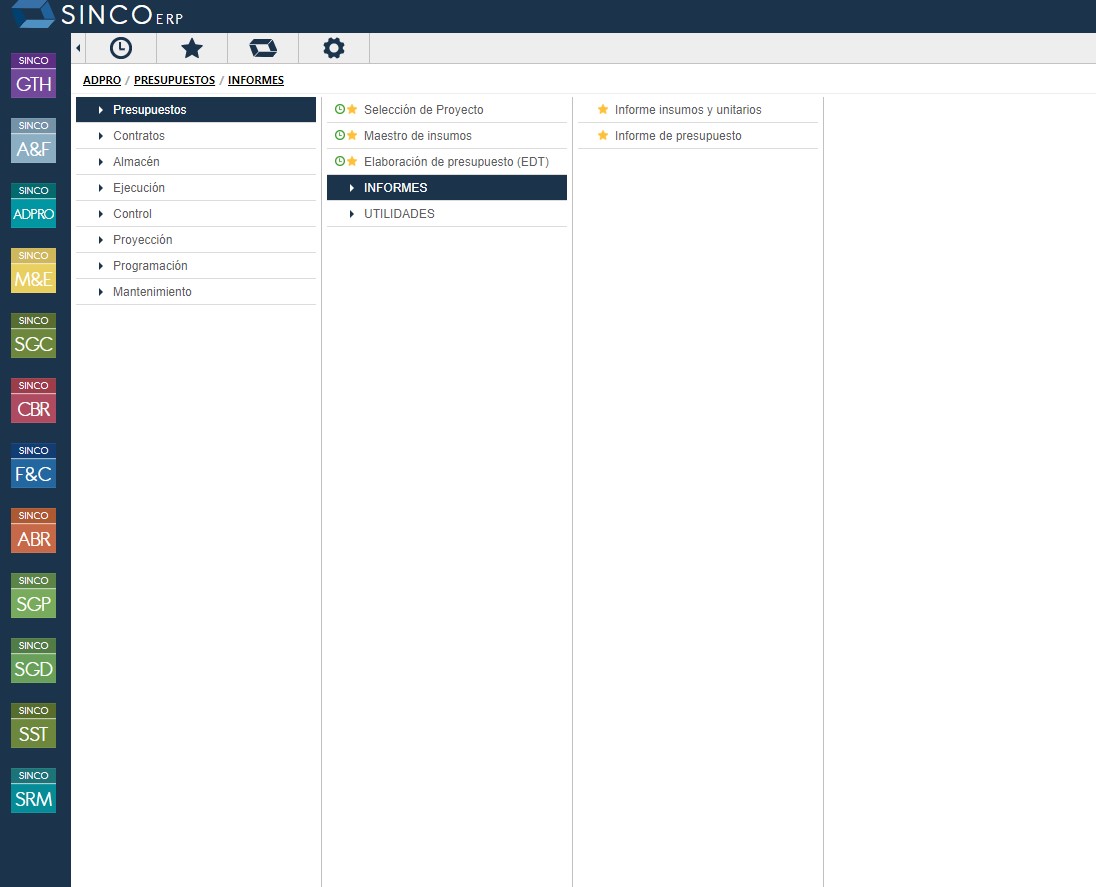Open recent items using the clock toolbar icon
This screenshot has height=887, width=1096.
pyautogui.click(x=120, y=47)
